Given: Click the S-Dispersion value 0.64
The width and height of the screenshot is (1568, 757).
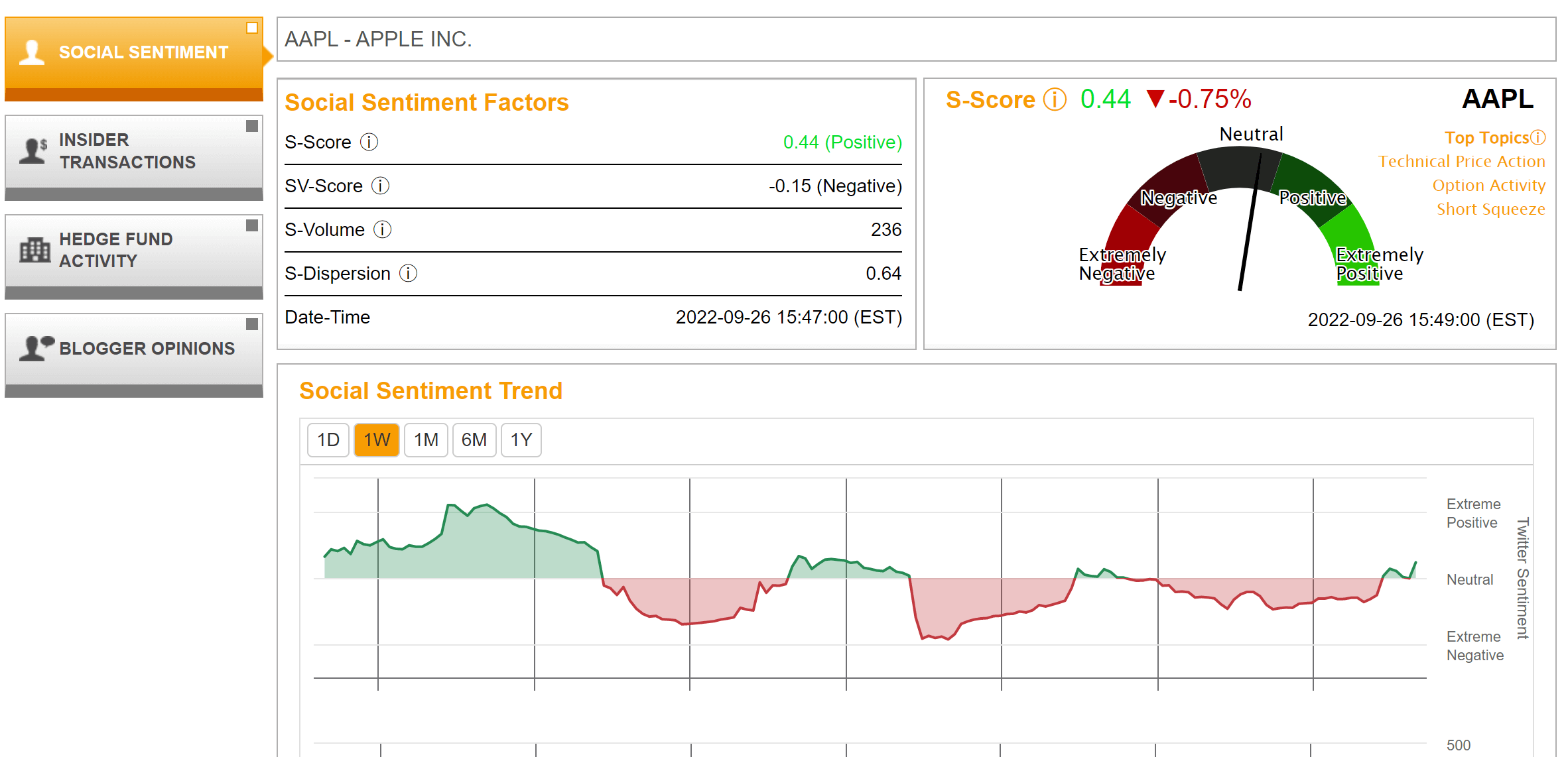Looking at the screenshot, I should tap(883, 274).
